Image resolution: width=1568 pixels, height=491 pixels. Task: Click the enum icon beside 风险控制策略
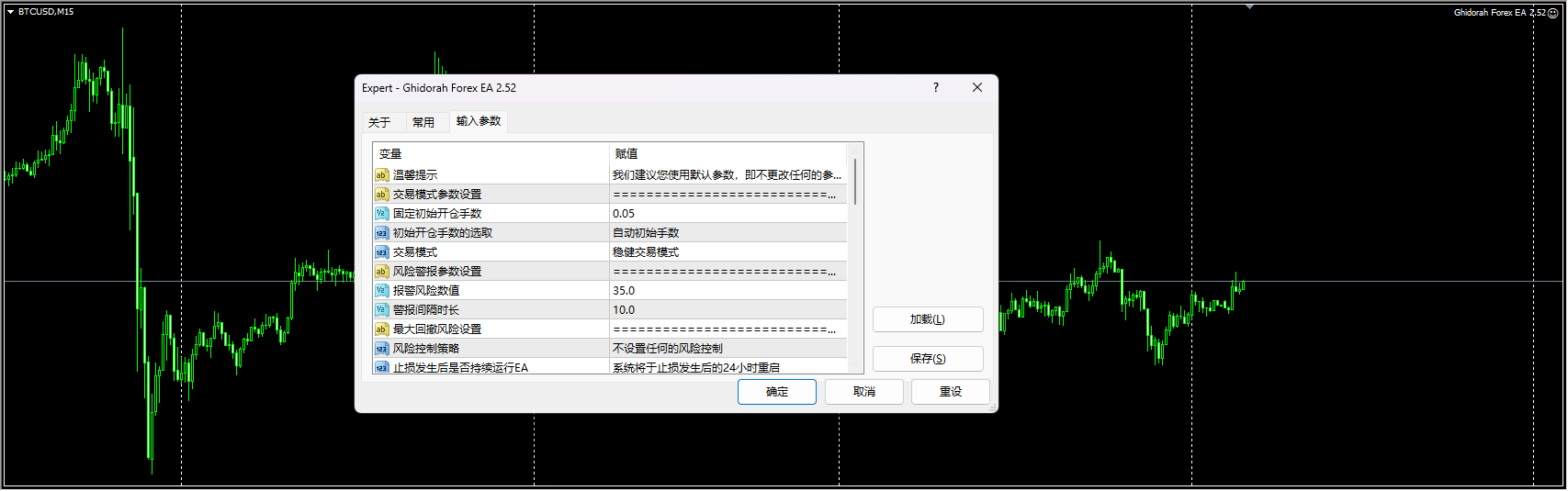pos(381,349)
